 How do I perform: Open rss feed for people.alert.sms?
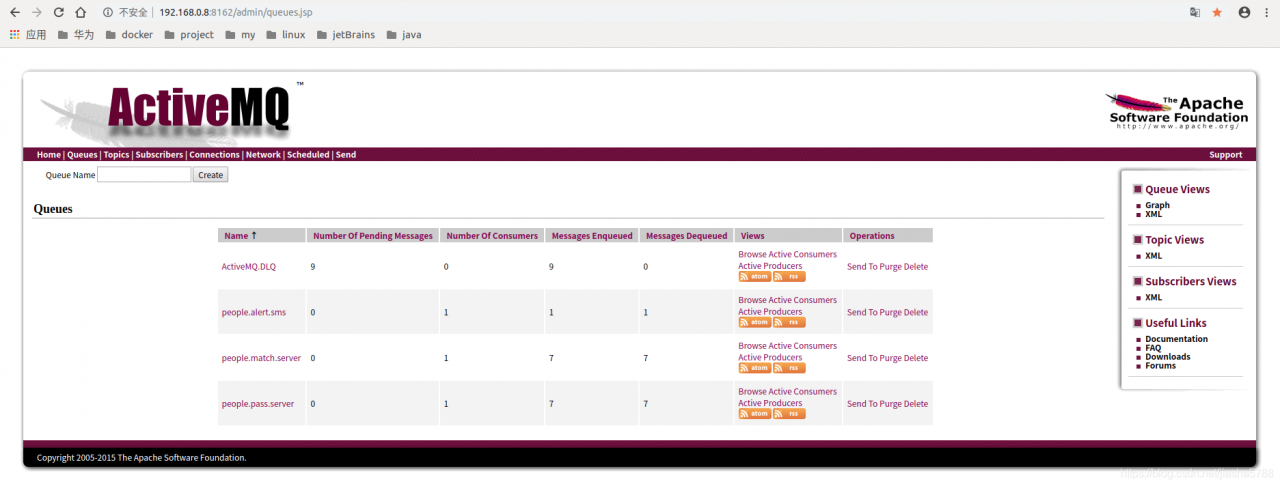[789, 323]
